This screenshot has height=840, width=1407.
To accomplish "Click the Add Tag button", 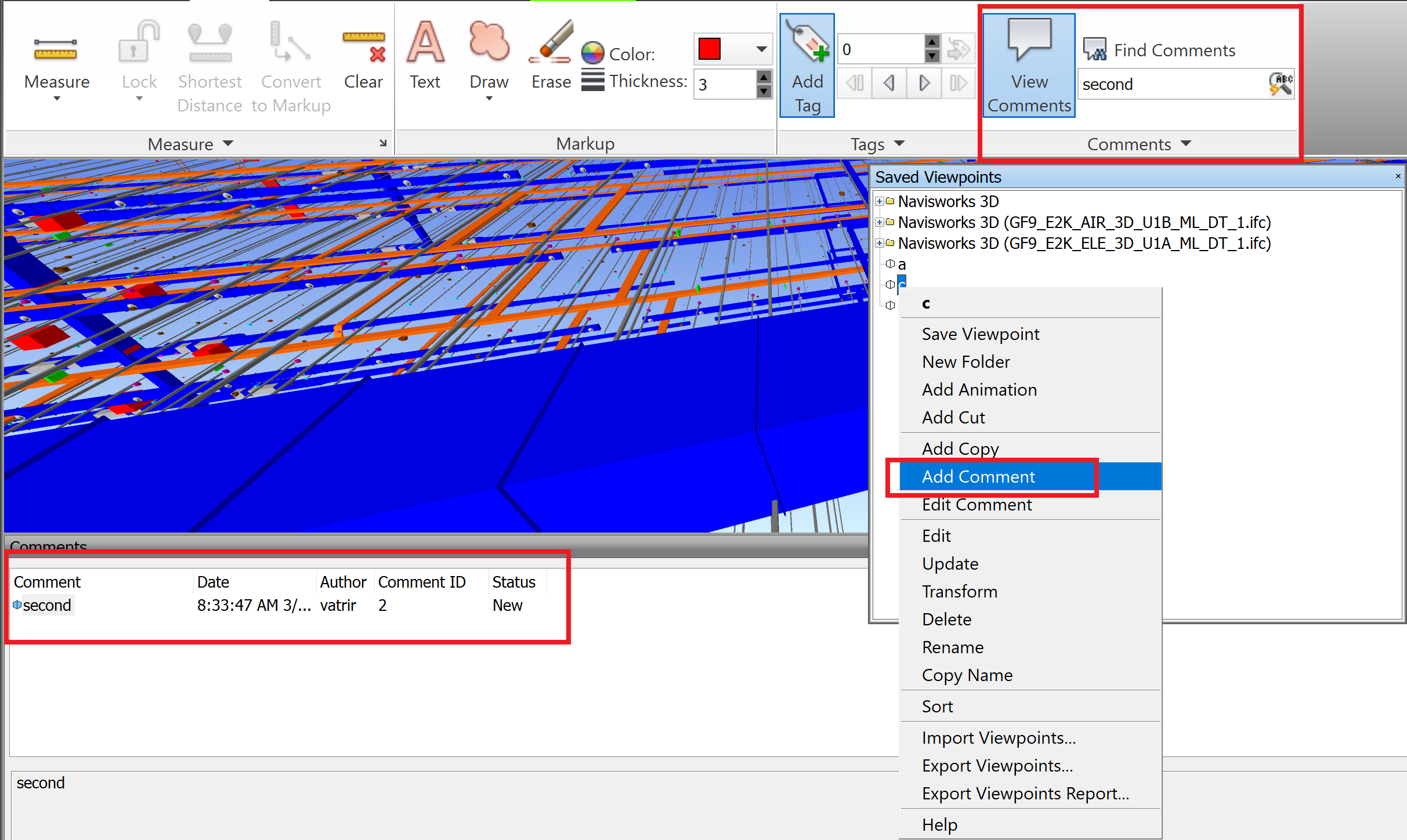I will 807,65.
